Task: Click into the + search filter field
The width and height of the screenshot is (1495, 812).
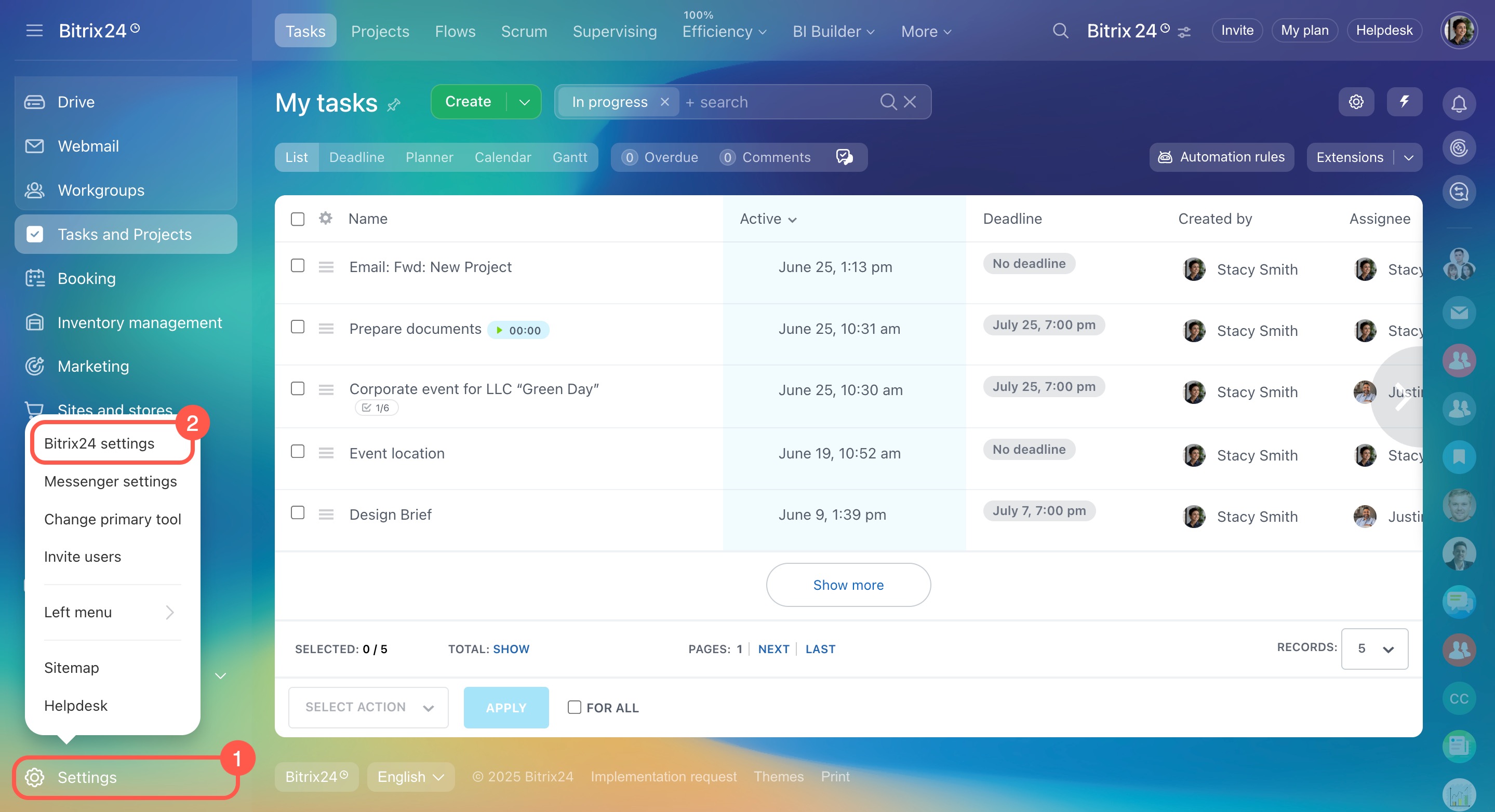Action: 778,102
